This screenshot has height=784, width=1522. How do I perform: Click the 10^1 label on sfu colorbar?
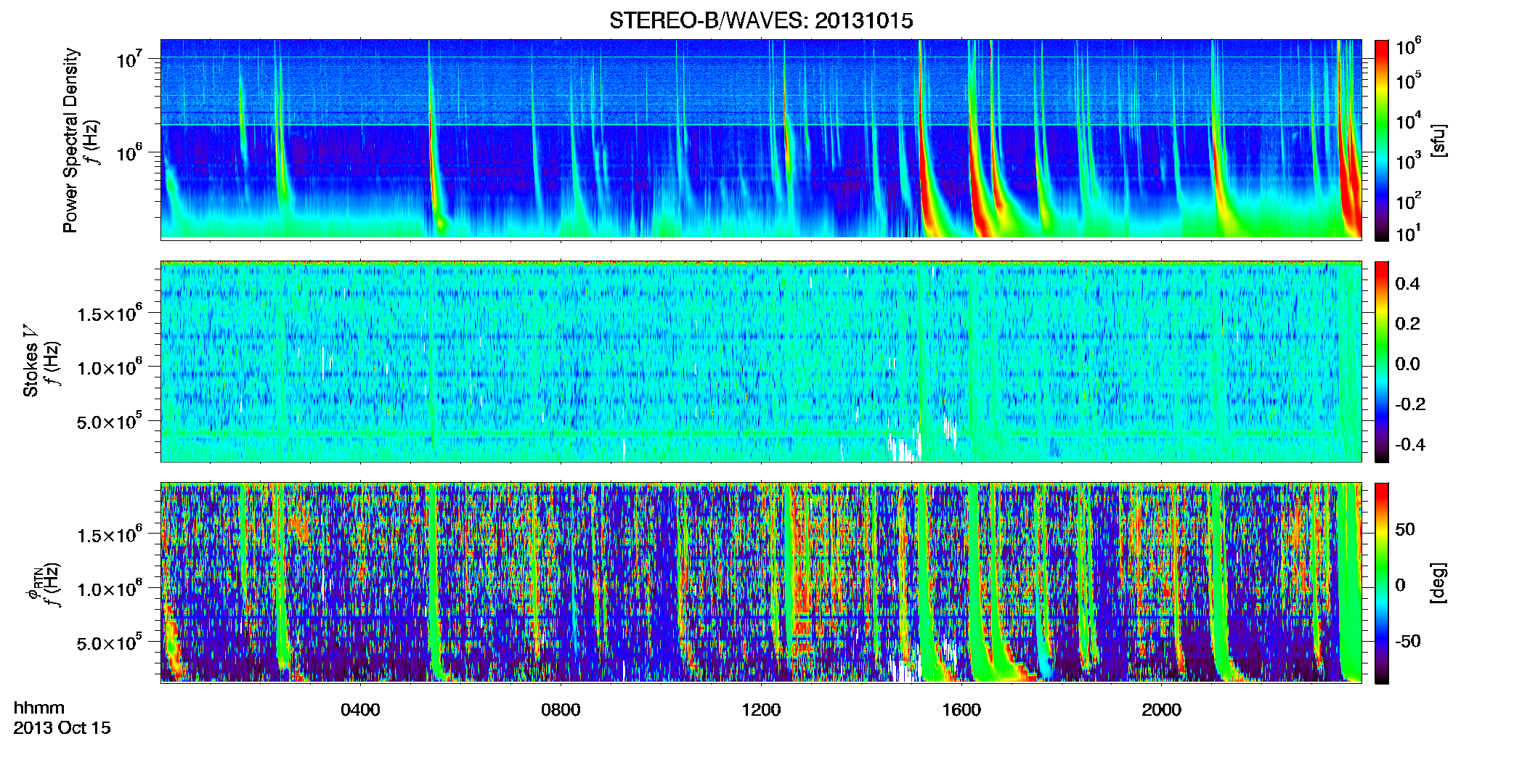coord(1409,233)
